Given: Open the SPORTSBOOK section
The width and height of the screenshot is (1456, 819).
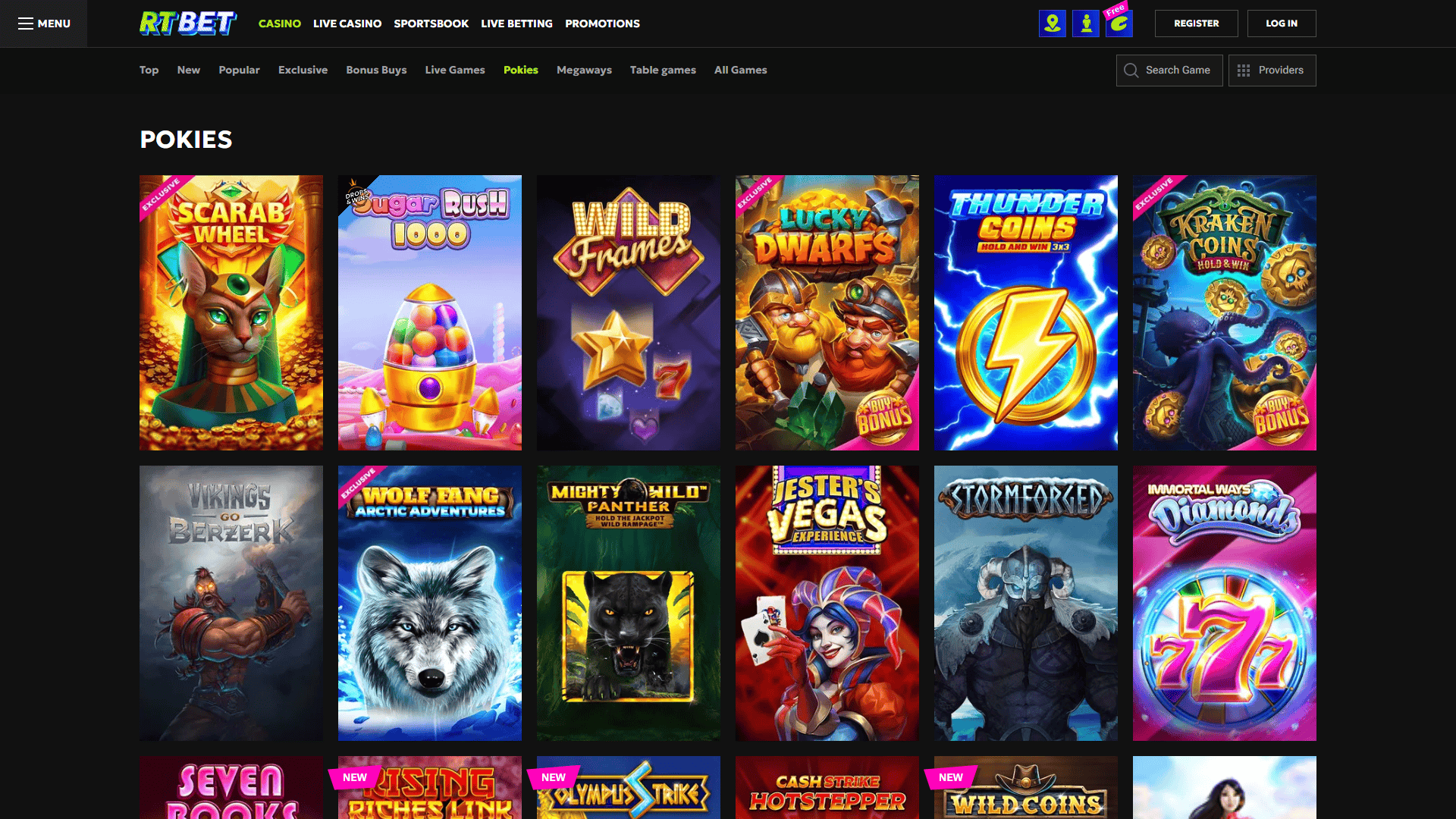Looking at the screenshot, I should [431, 24].
